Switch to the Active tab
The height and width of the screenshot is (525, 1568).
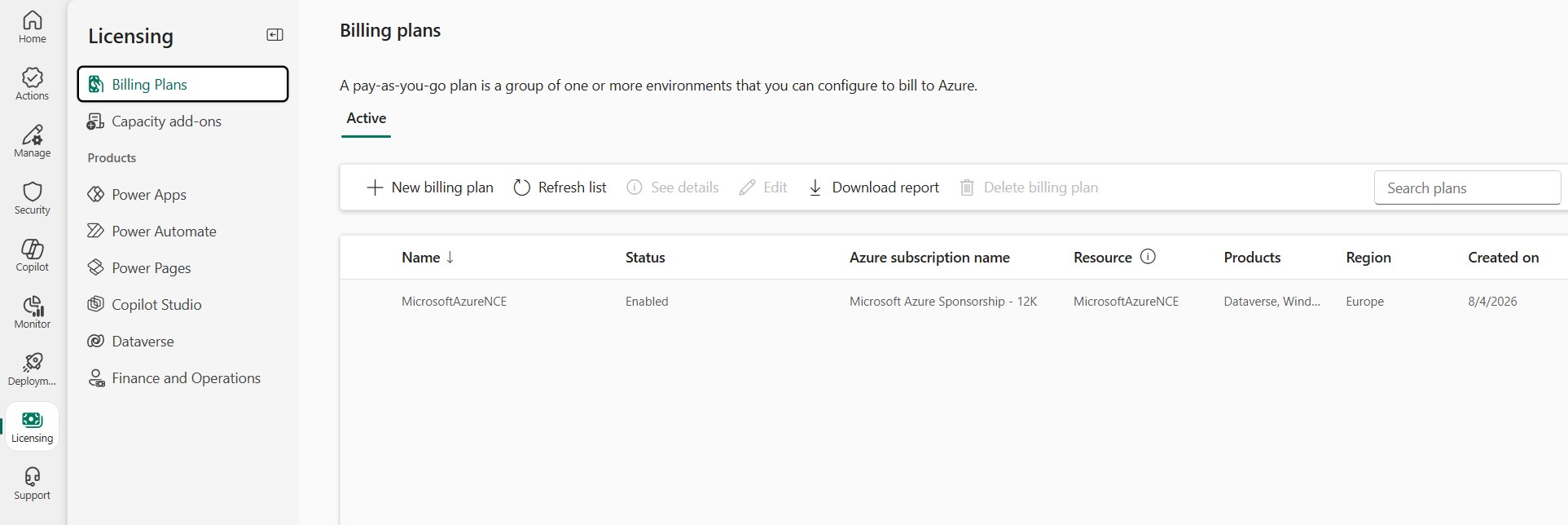(367, 119)
